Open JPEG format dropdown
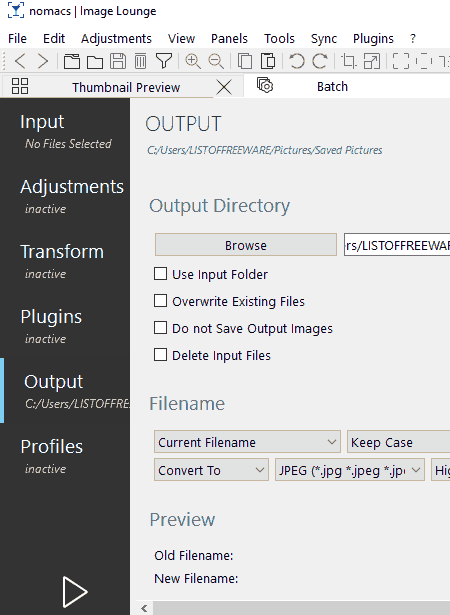Screen dimensions: 450x615 [x=350, y=470]
